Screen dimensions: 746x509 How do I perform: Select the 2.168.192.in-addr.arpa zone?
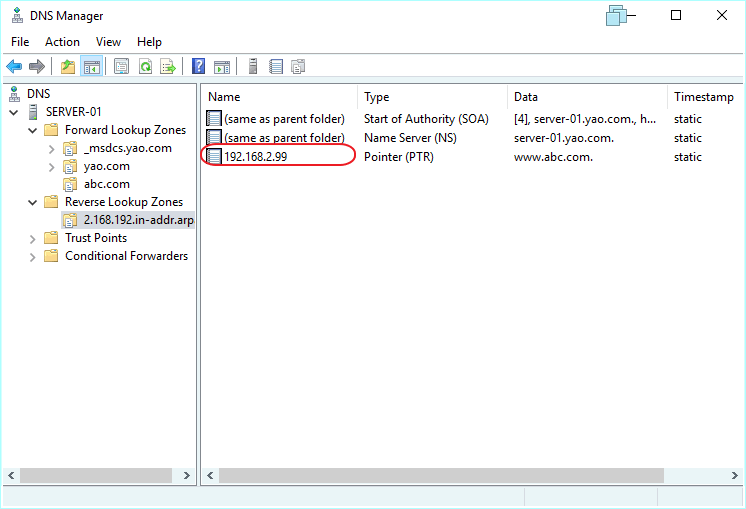(138, 220)
